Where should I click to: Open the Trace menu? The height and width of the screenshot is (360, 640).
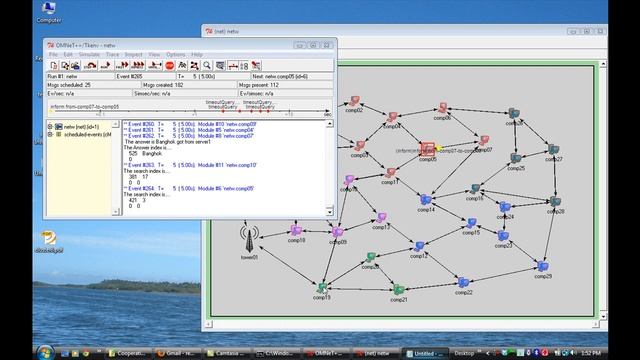(x=112, y=54)
